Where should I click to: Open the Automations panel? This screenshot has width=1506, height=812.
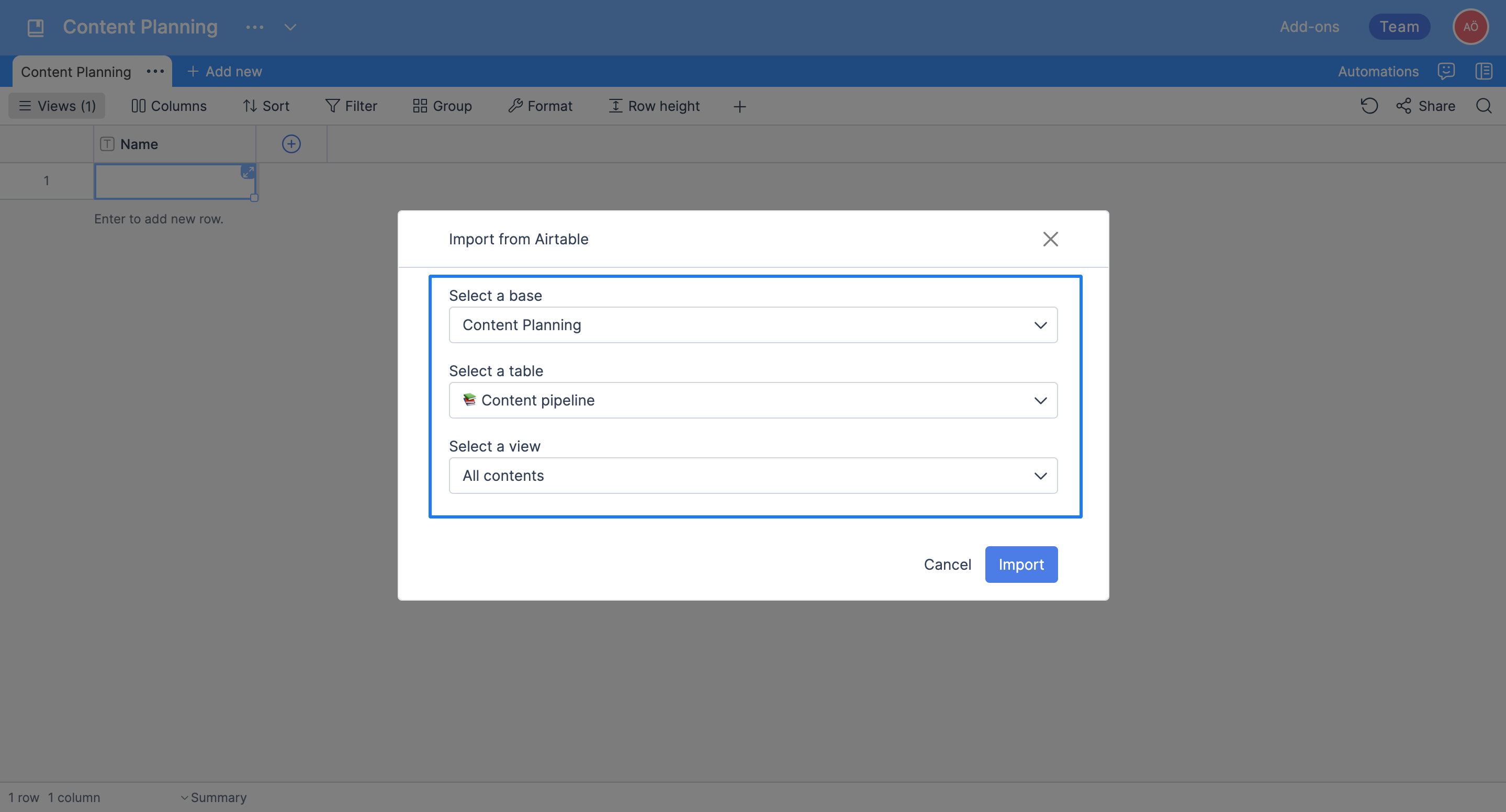pos(1378,71)
